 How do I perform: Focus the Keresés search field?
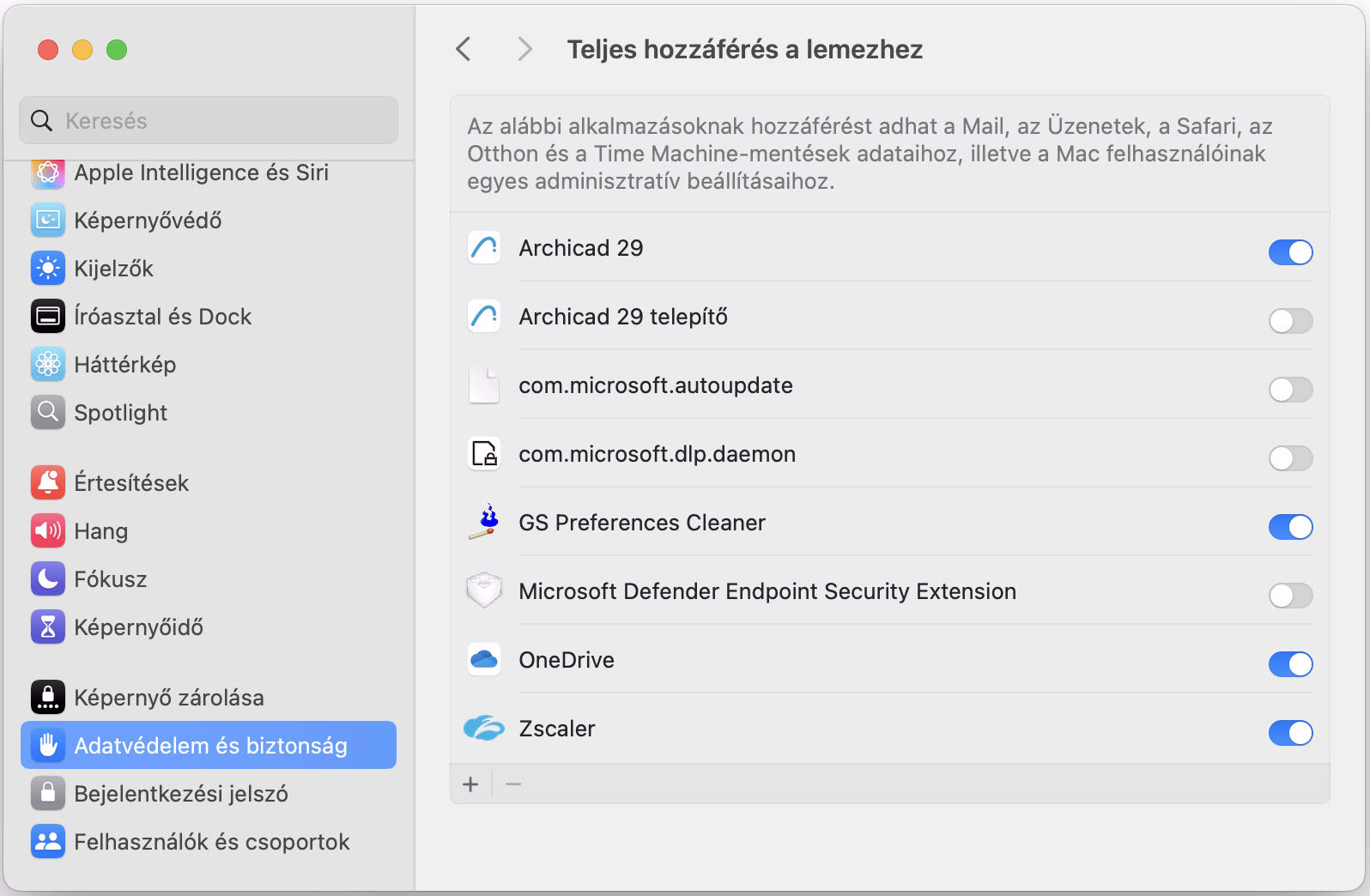point(209,120)
